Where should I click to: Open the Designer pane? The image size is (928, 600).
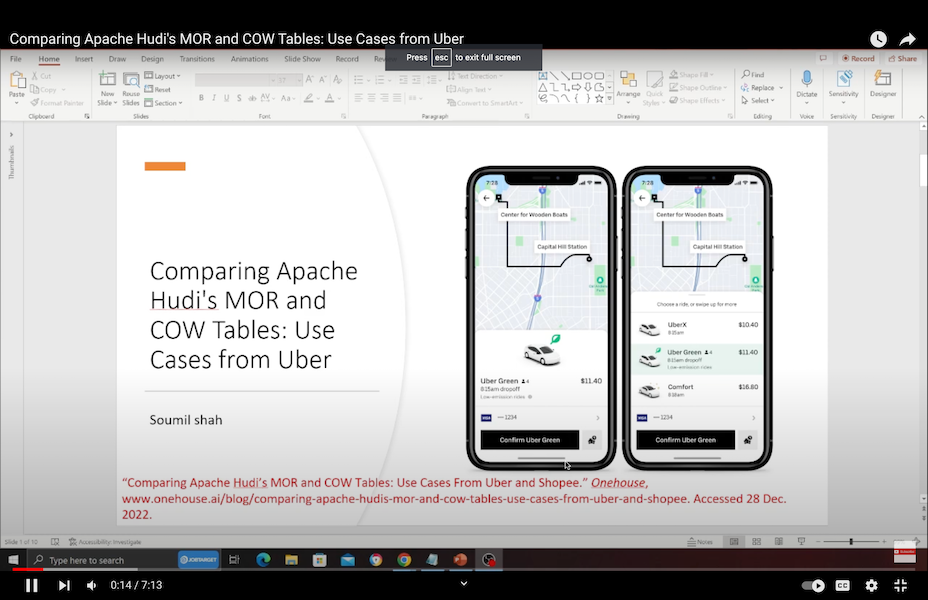point(883,84)
